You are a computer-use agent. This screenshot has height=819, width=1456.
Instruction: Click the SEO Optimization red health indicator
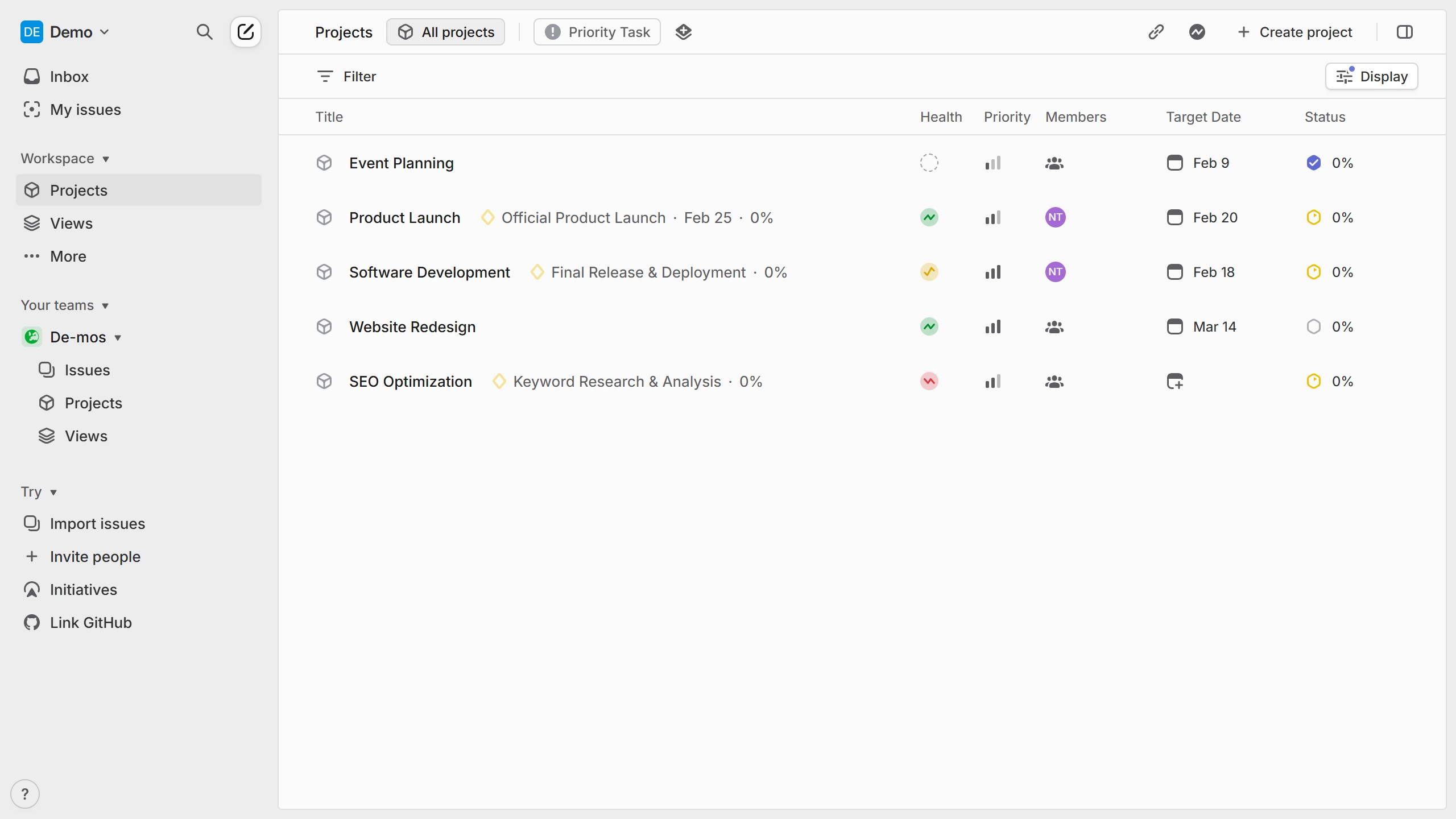point(929,381)
